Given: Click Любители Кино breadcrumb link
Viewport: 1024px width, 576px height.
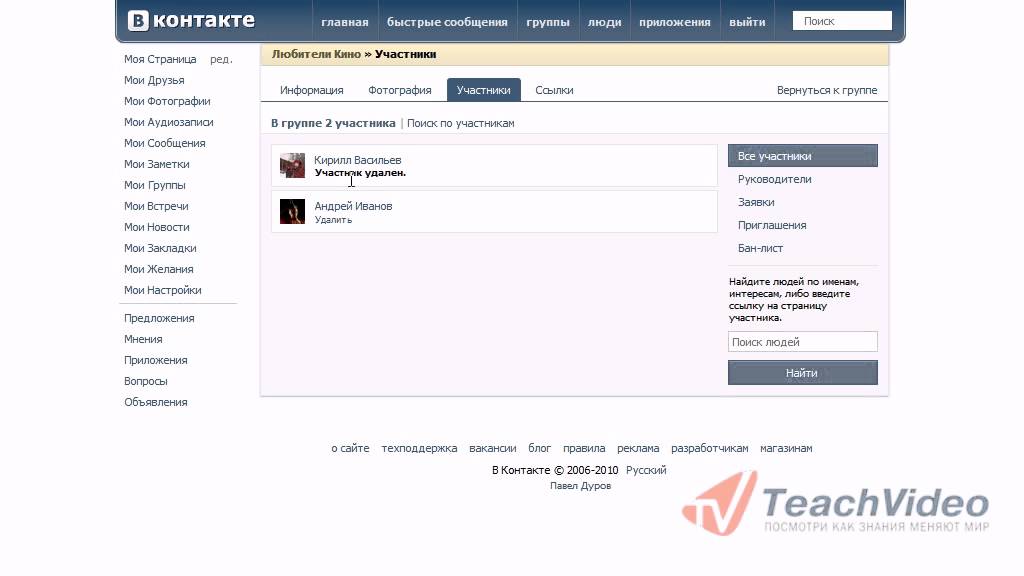Looking at the screenshot, I should [x=316, y=54].
